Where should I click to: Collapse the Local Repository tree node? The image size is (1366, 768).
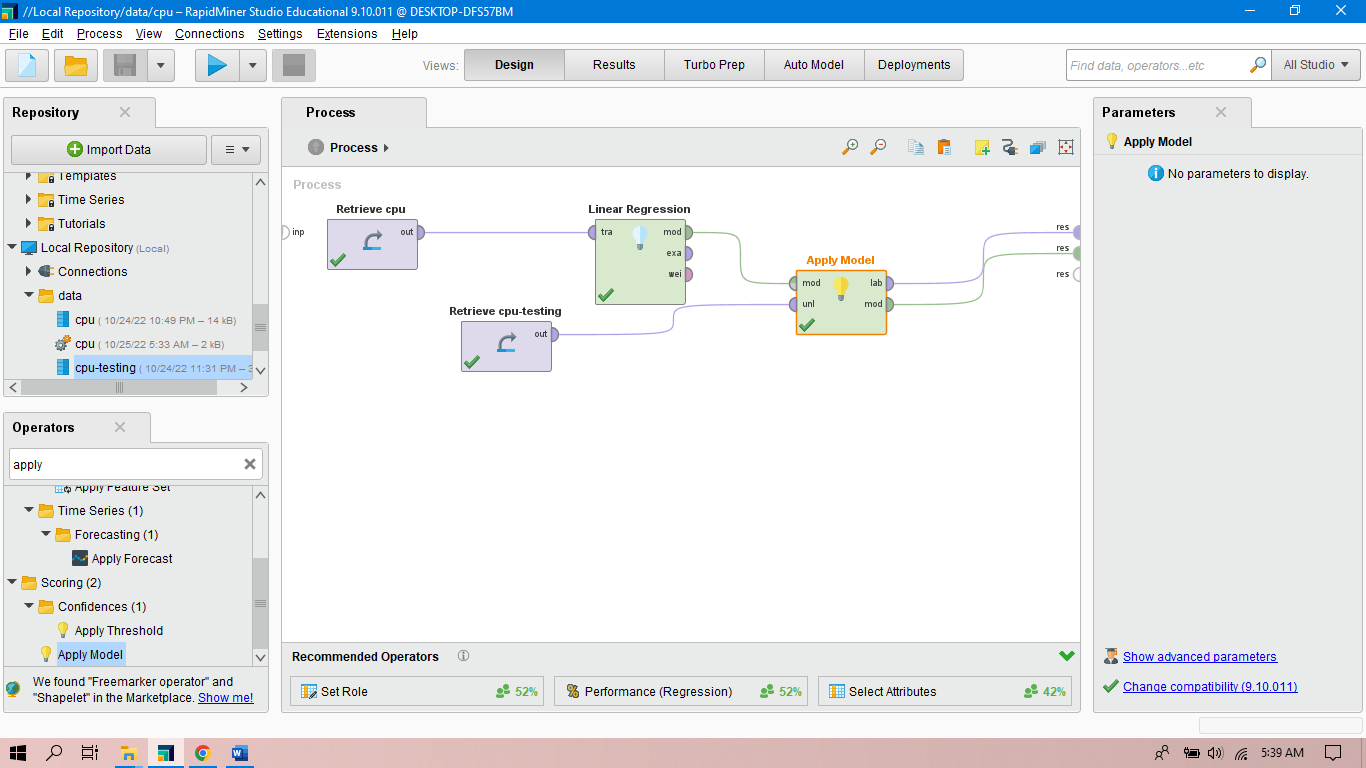11,247
